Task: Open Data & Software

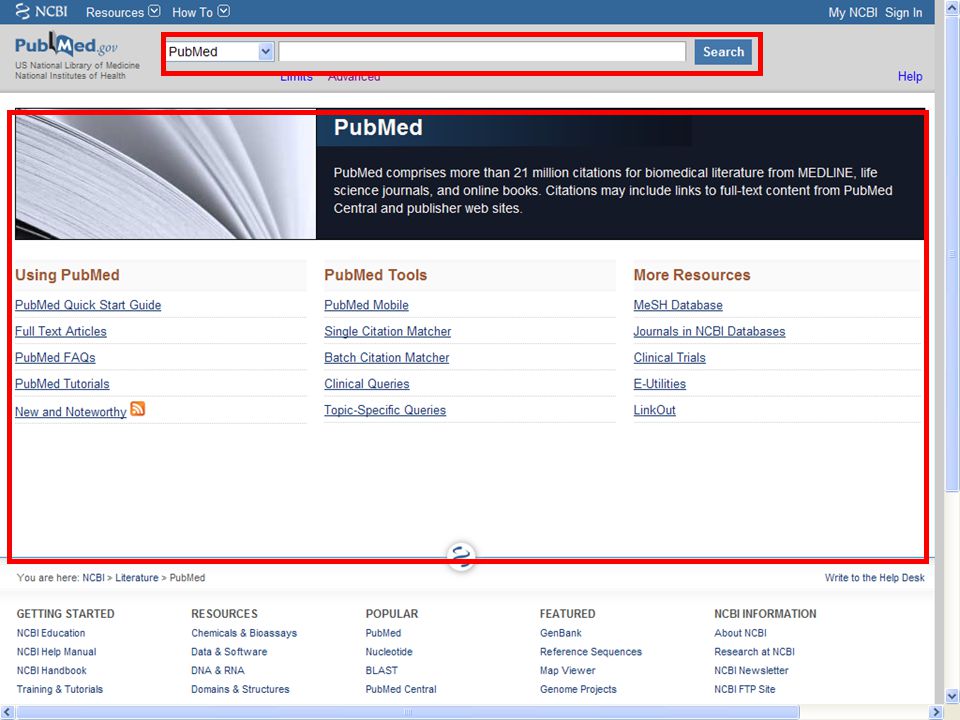Action: click(229, 652)
